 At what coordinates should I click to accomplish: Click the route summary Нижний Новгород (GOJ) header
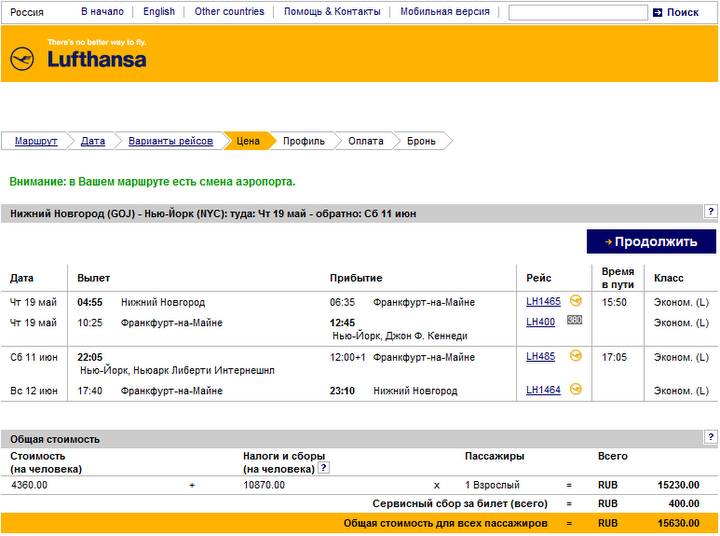coord(213,214)
